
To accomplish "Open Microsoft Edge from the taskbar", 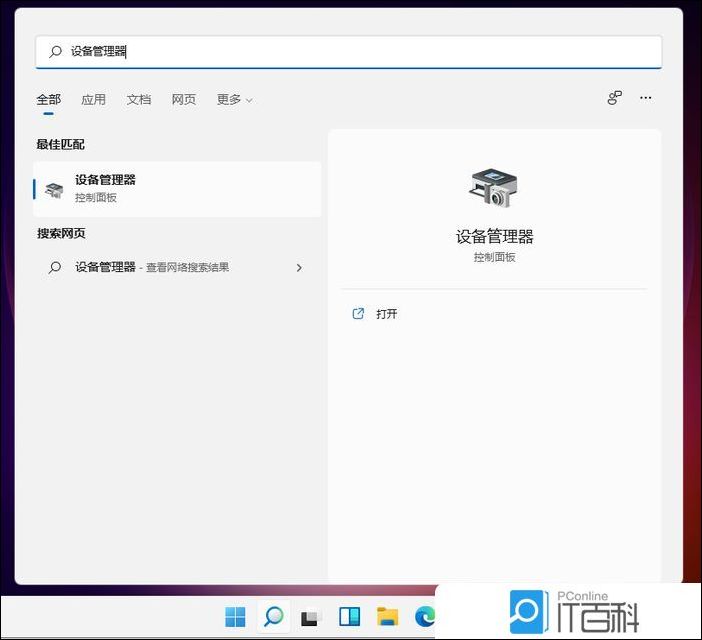I will coord(425,617).
